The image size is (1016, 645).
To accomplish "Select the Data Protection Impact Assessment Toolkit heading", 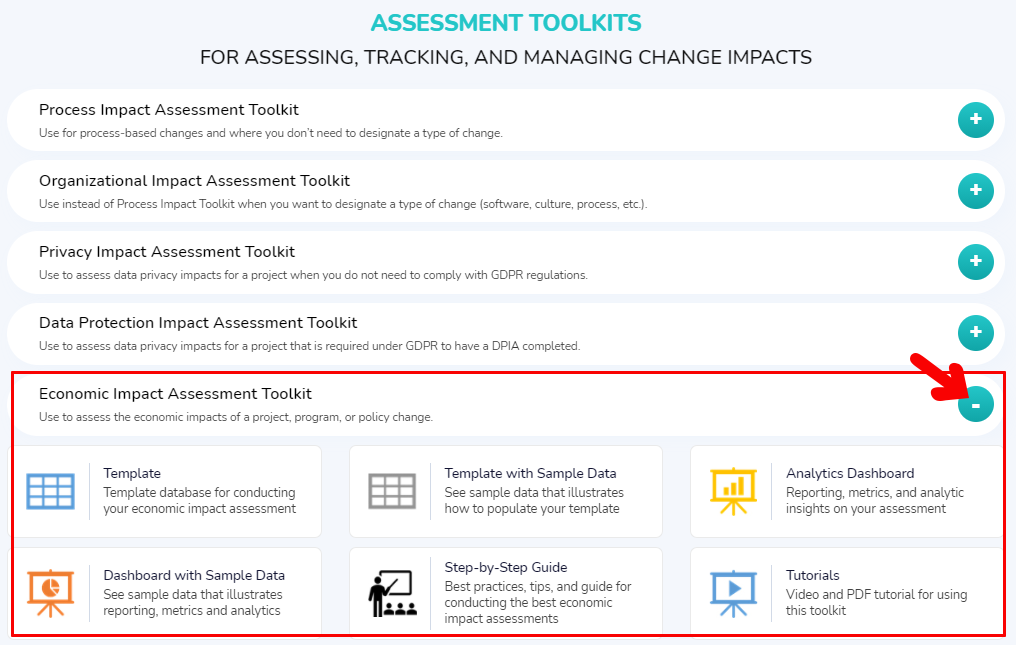I will pyautogui.click(x=198, y=323).
